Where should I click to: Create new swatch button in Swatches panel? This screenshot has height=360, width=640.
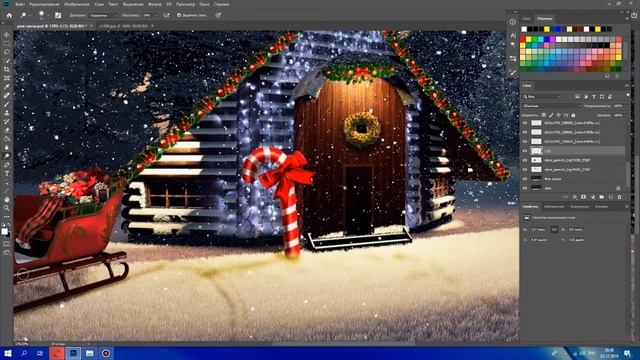608,76
